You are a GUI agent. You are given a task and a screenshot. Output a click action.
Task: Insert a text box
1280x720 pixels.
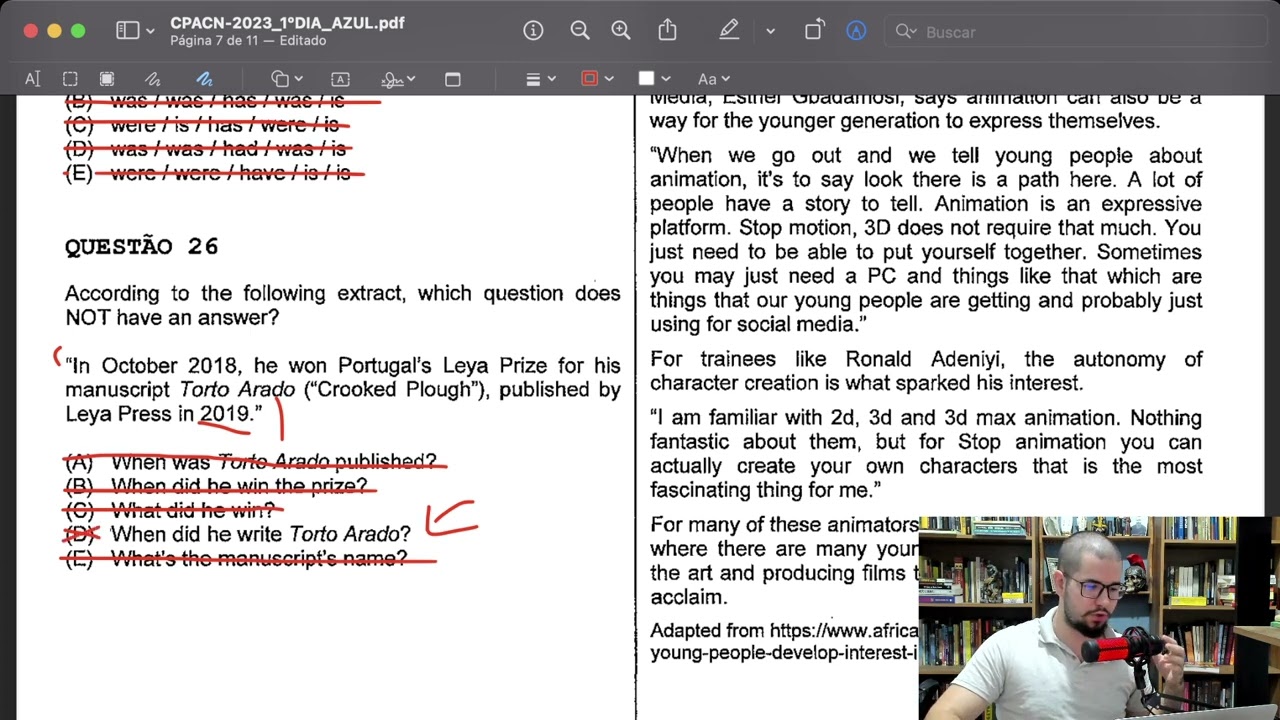pos(340,79)
